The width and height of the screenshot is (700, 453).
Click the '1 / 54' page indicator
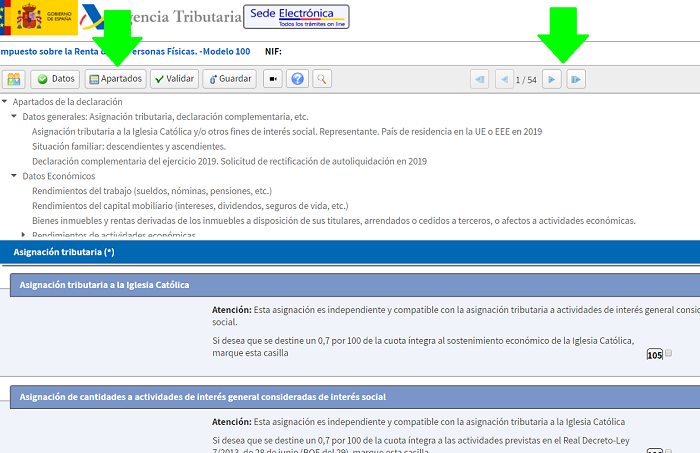526,80
